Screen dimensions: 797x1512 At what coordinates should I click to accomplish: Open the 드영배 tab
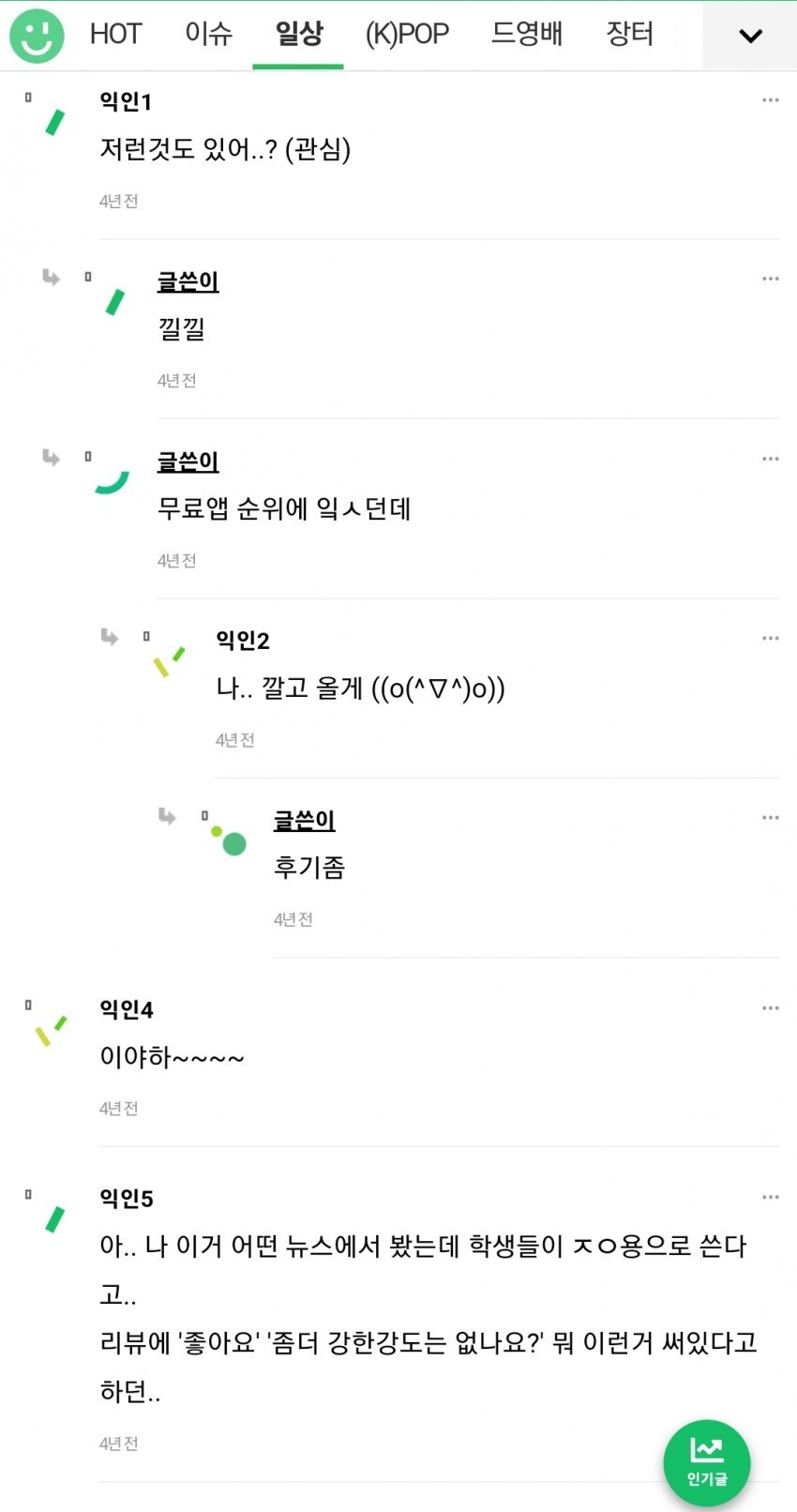[527, 35]
